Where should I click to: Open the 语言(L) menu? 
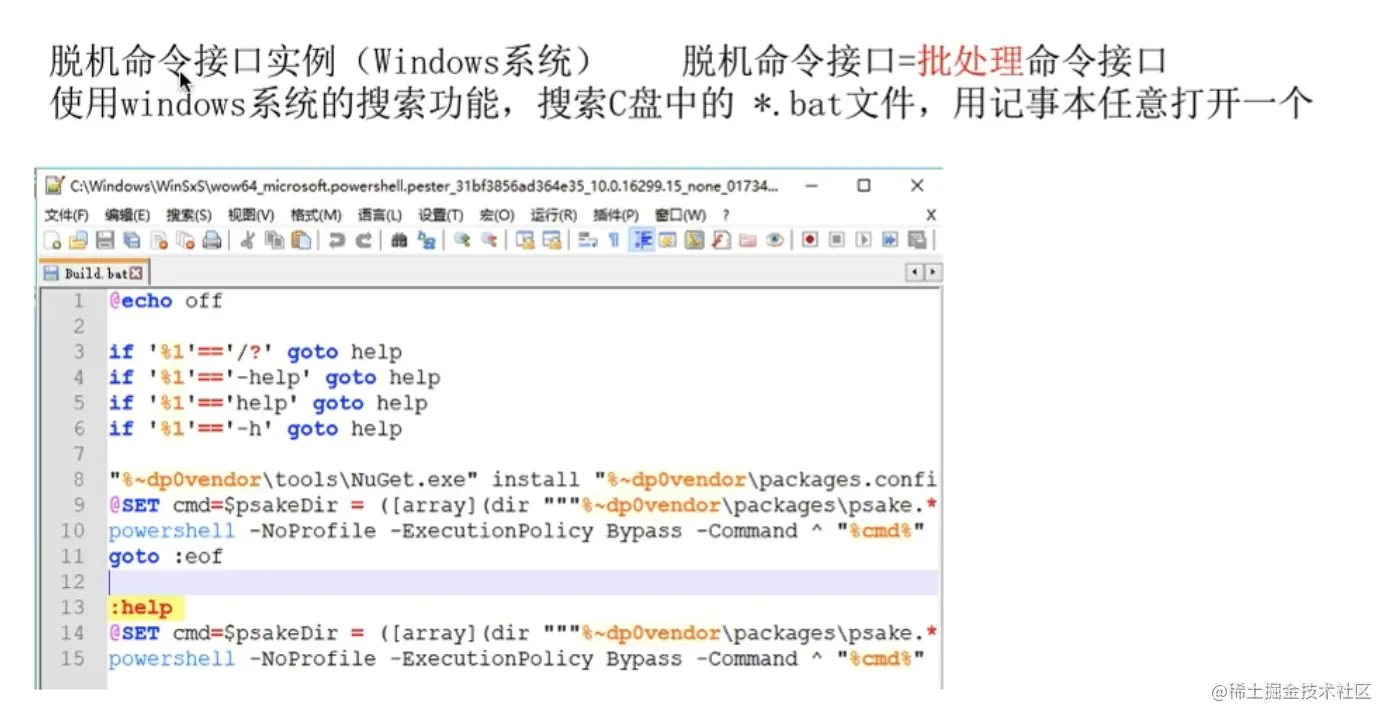tap(380, 215)
